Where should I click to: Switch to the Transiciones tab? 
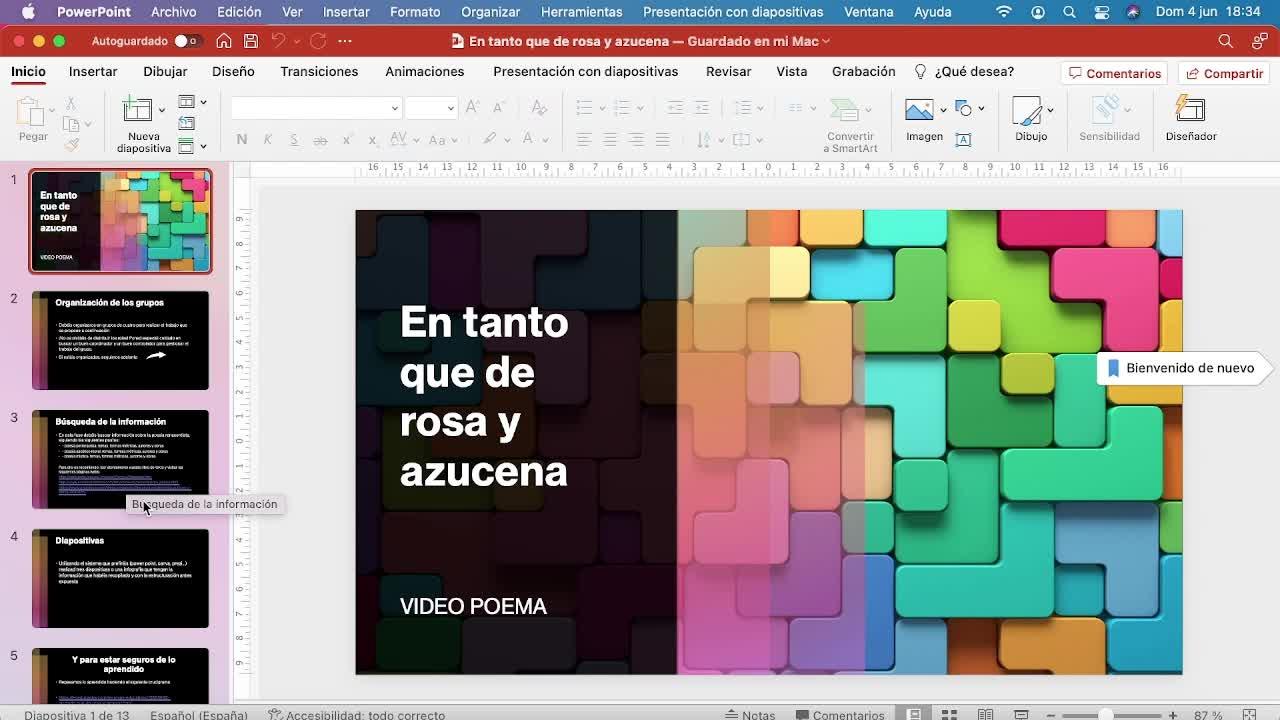(x=319, y=71)
